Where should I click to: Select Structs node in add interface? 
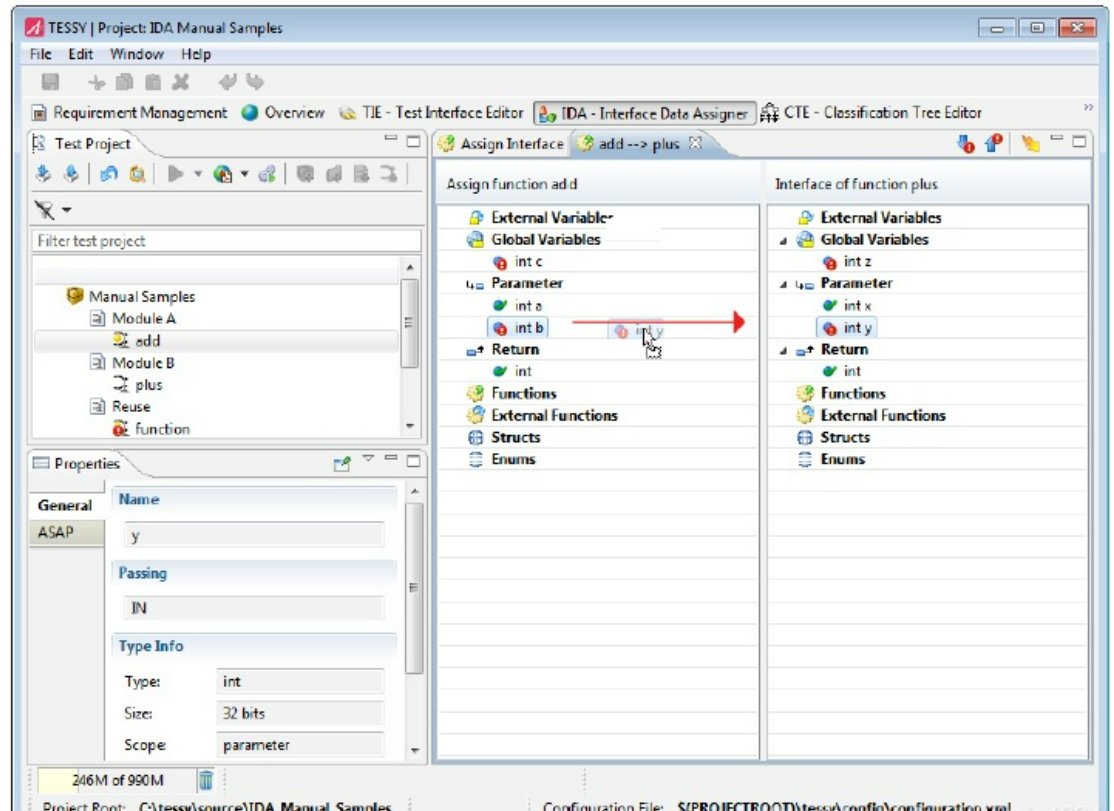pyautogui.click(x=504, y=437)
